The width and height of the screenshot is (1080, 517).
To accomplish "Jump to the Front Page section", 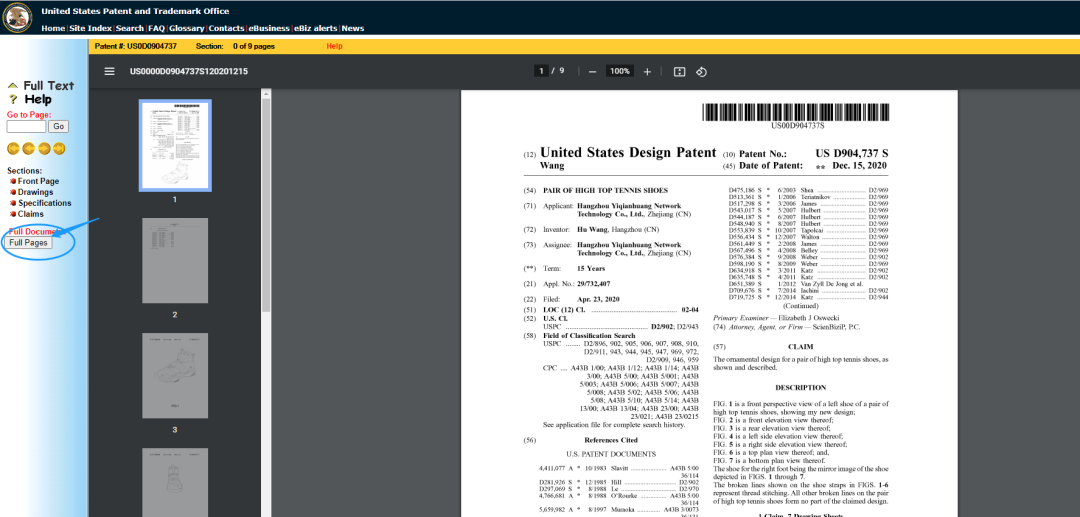I will tap(39, 181).
